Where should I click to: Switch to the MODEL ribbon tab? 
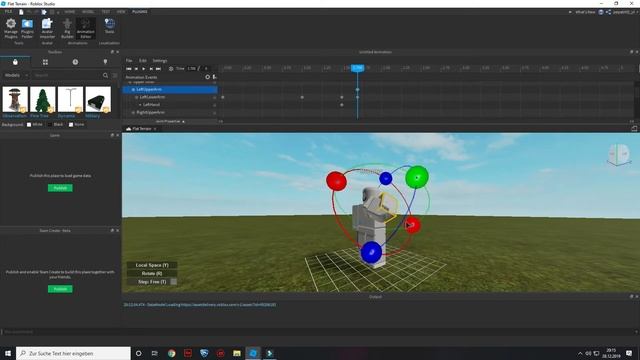88,12
